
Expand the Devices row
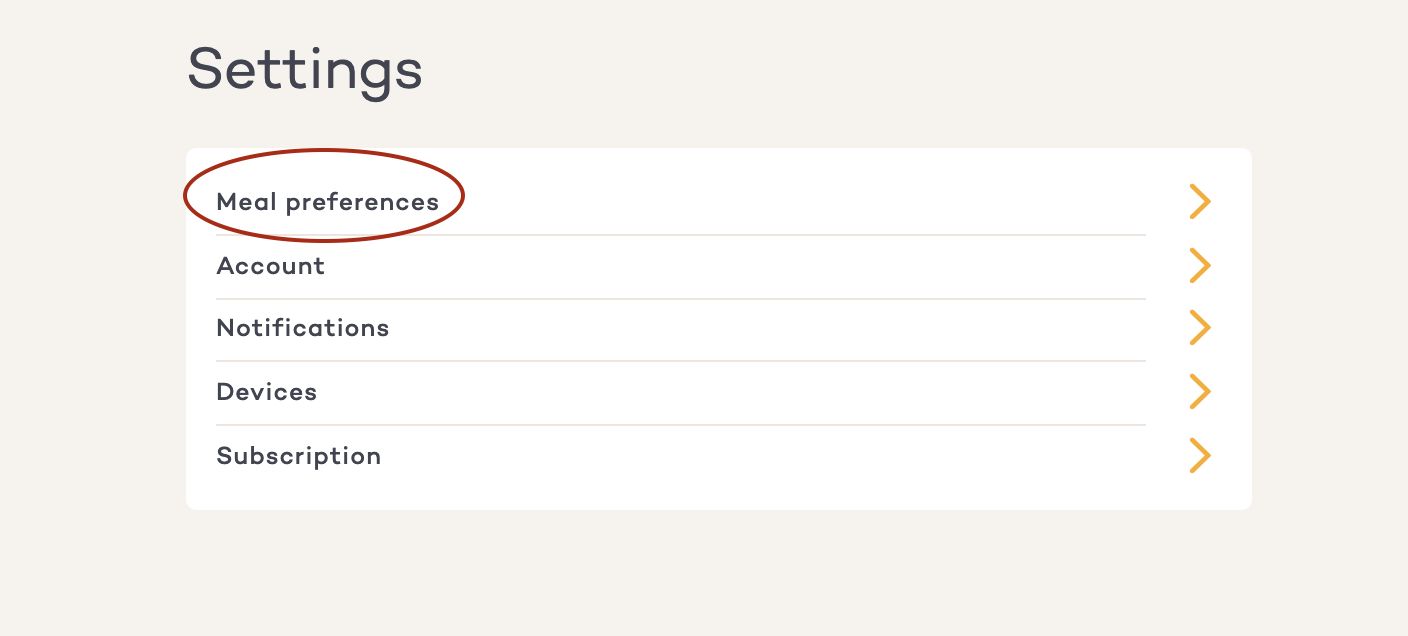[680, 392]
